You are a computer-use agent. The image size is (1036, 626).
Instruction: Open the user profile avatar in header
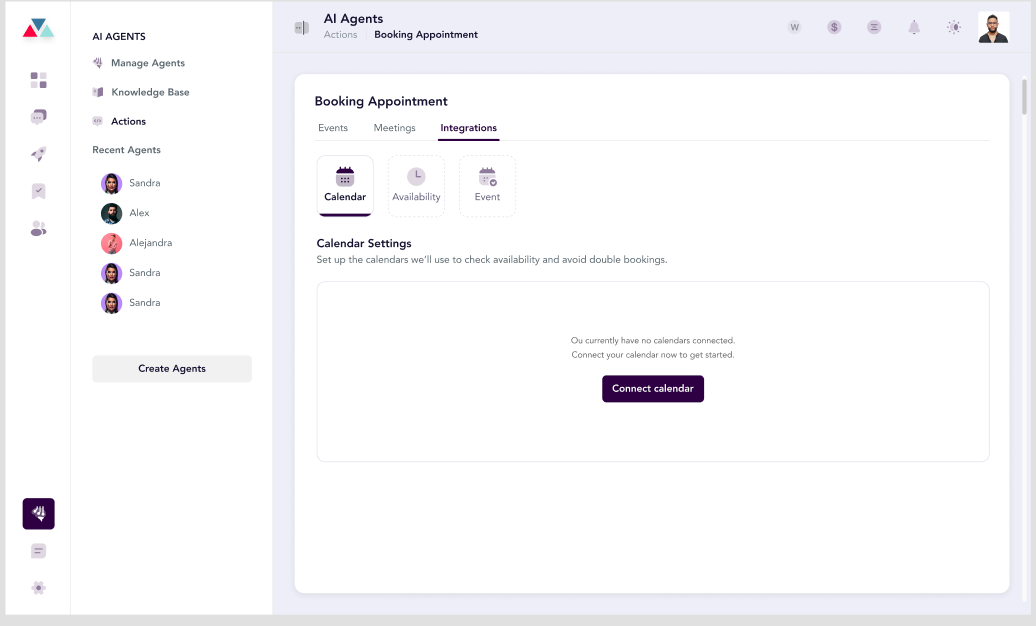993,28
